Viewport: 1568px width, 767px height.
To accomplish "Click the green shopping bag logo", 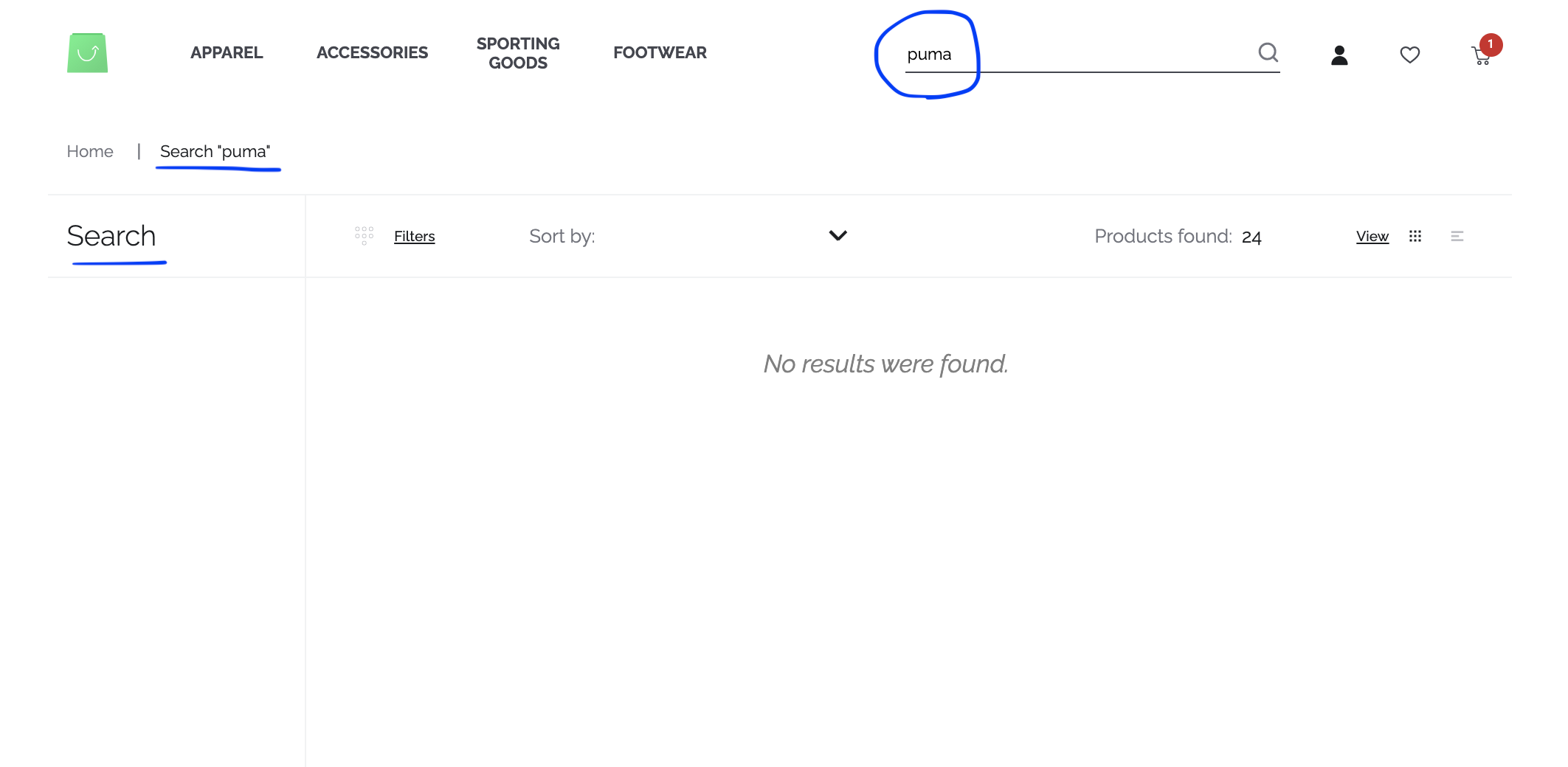I will 87,53.
